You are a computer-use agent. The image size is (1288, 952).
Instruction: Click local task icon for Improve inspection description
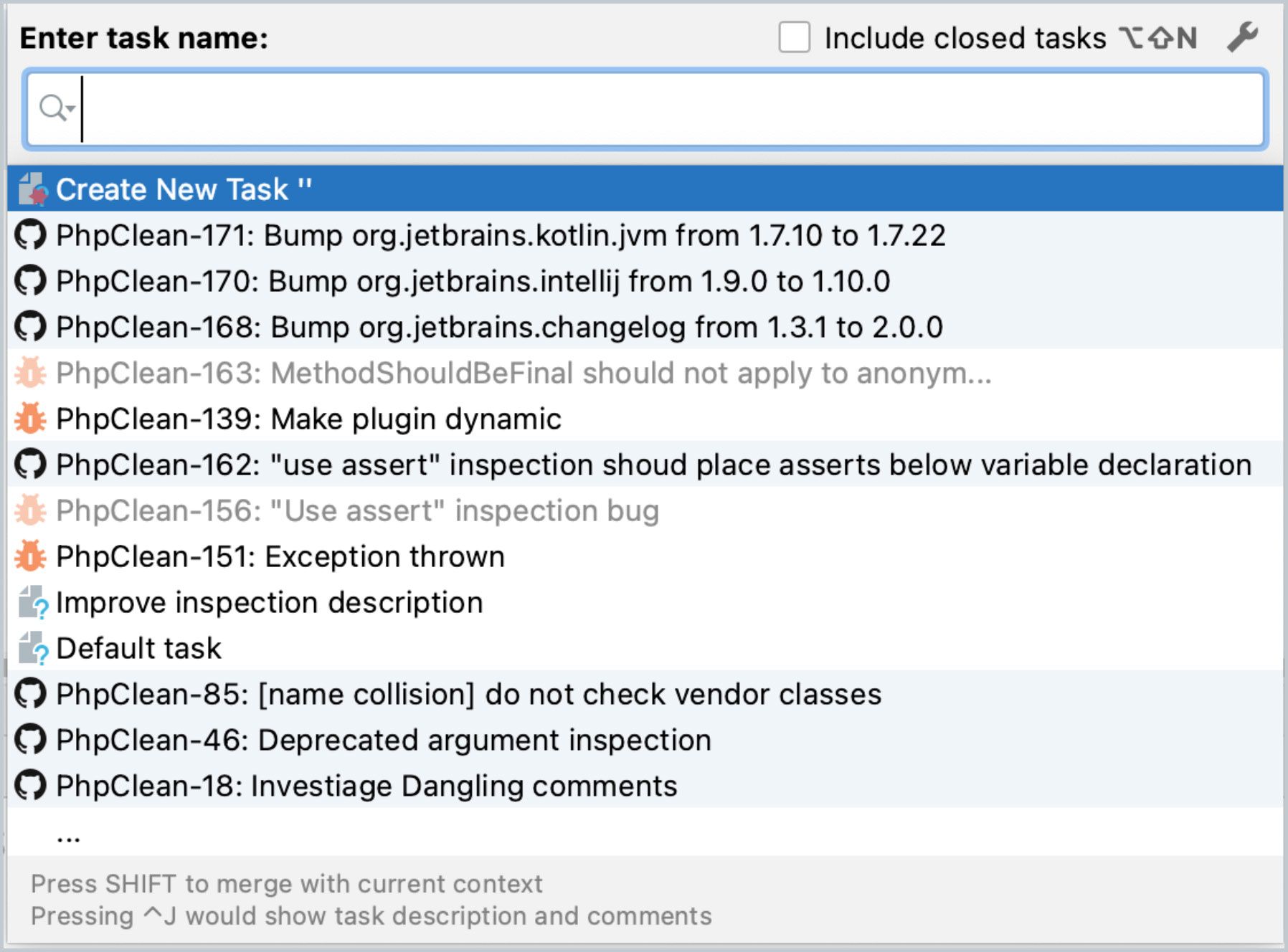tap(33, 602)
